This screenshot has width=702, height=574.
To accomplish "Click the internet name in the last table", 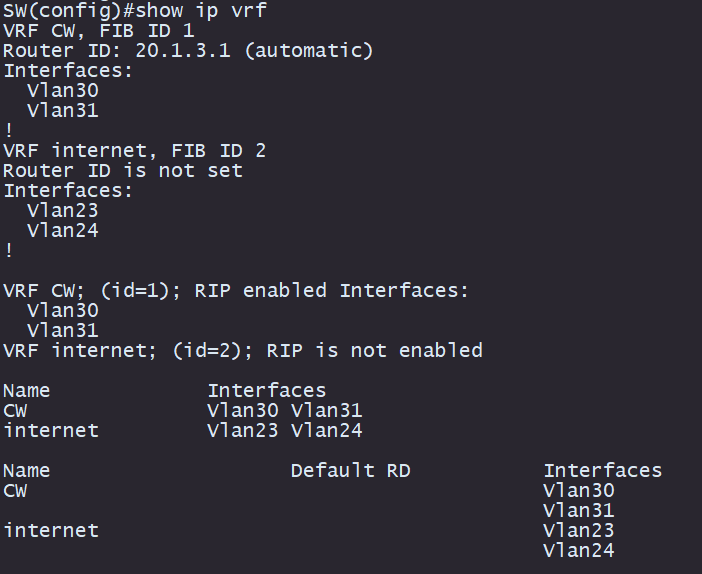I will 51,531.
